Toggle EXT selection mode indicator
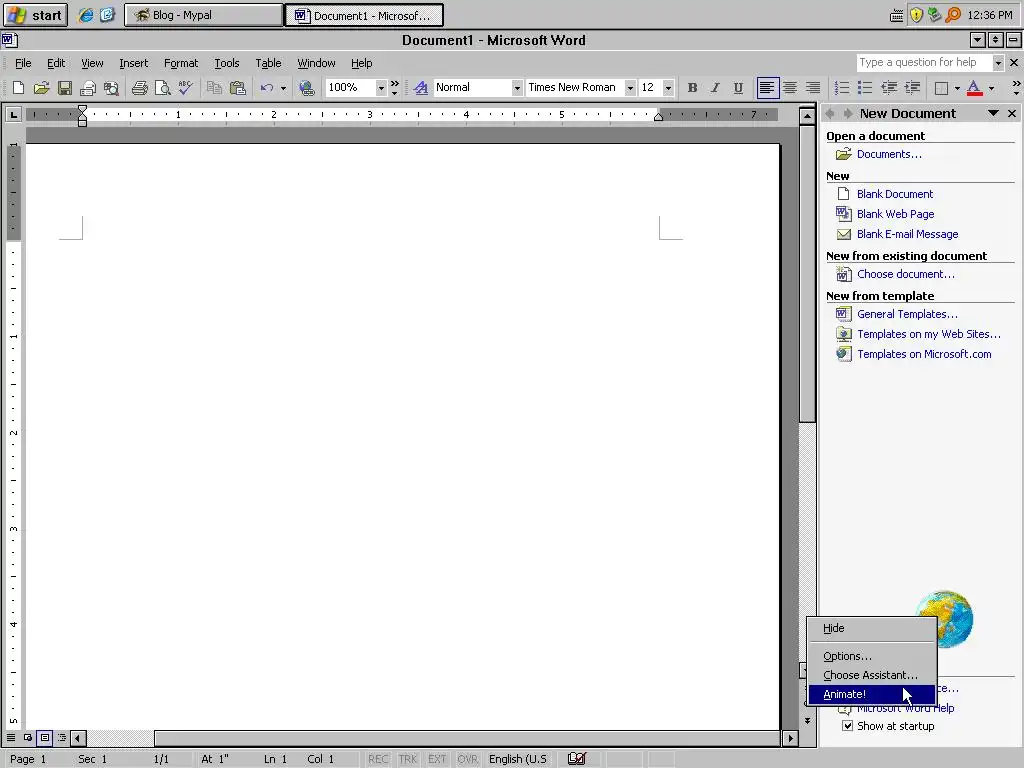 [x=437, y=759]
